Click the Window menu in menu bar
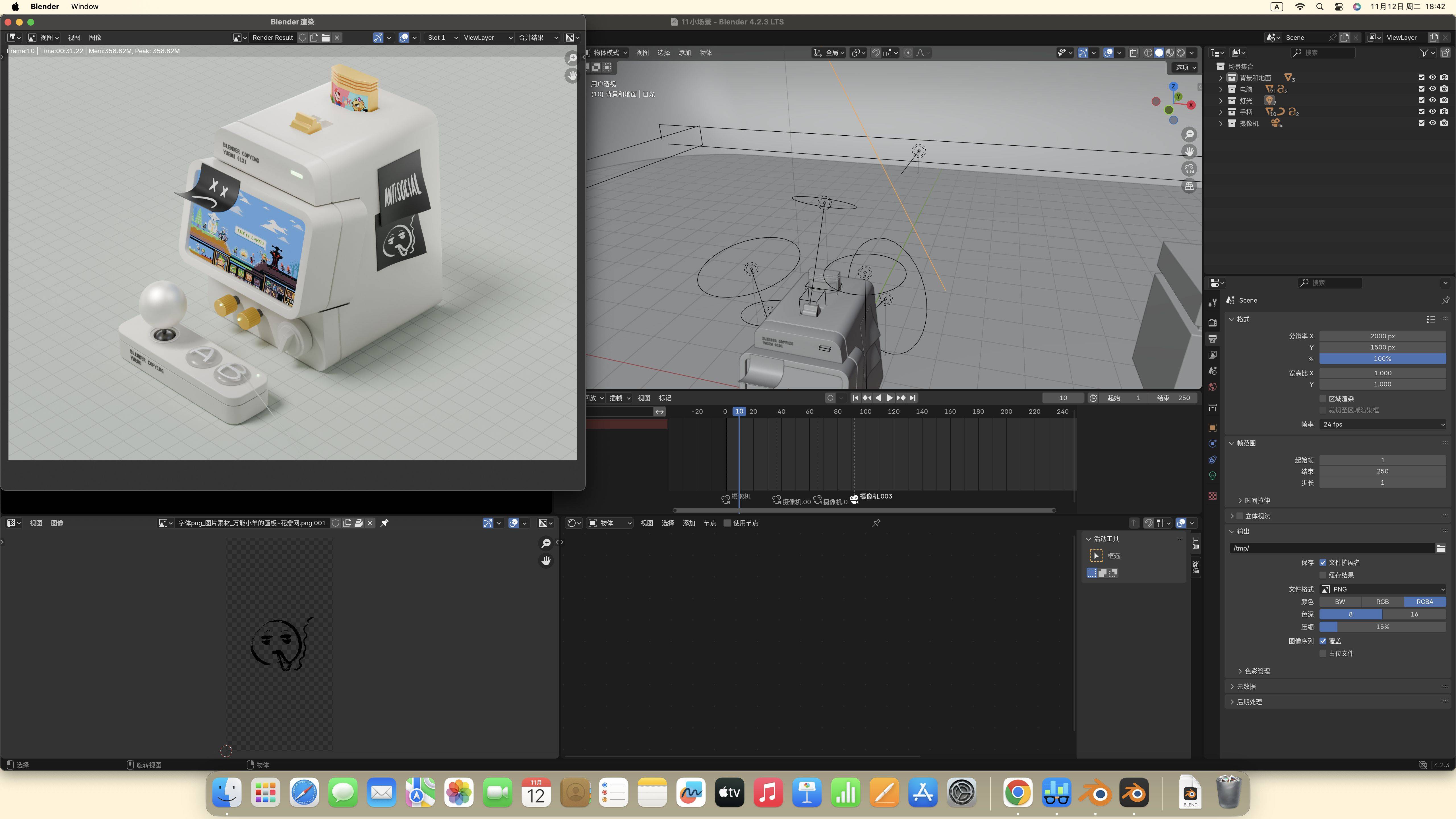Viewport: 1456px width, 819px height. [84, 6]
